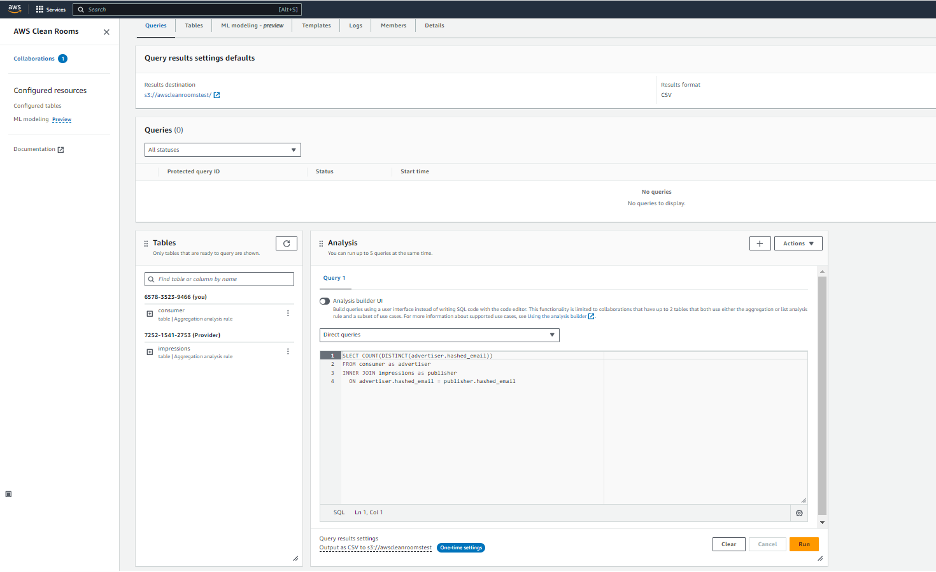Viewport: 936px width, 572px height.
Task: Add a new query tab
Action: click(759, 244)
